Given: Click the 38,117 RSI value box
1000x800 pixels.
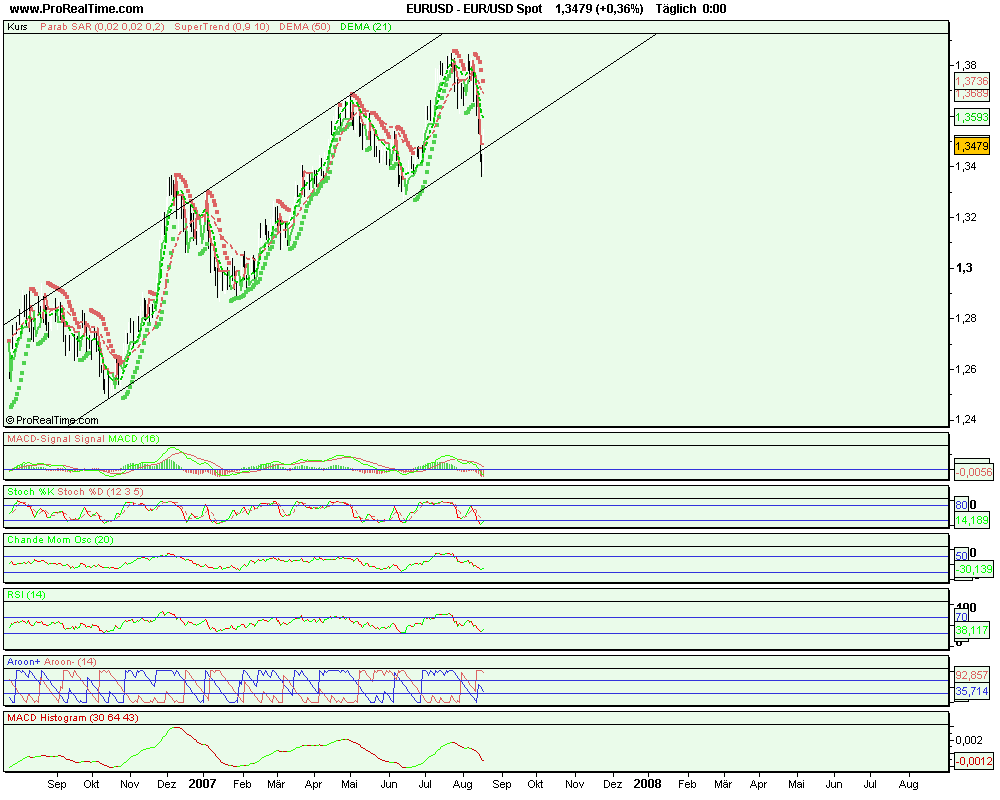Looking at the screenshot, I should tap(972, 630).
